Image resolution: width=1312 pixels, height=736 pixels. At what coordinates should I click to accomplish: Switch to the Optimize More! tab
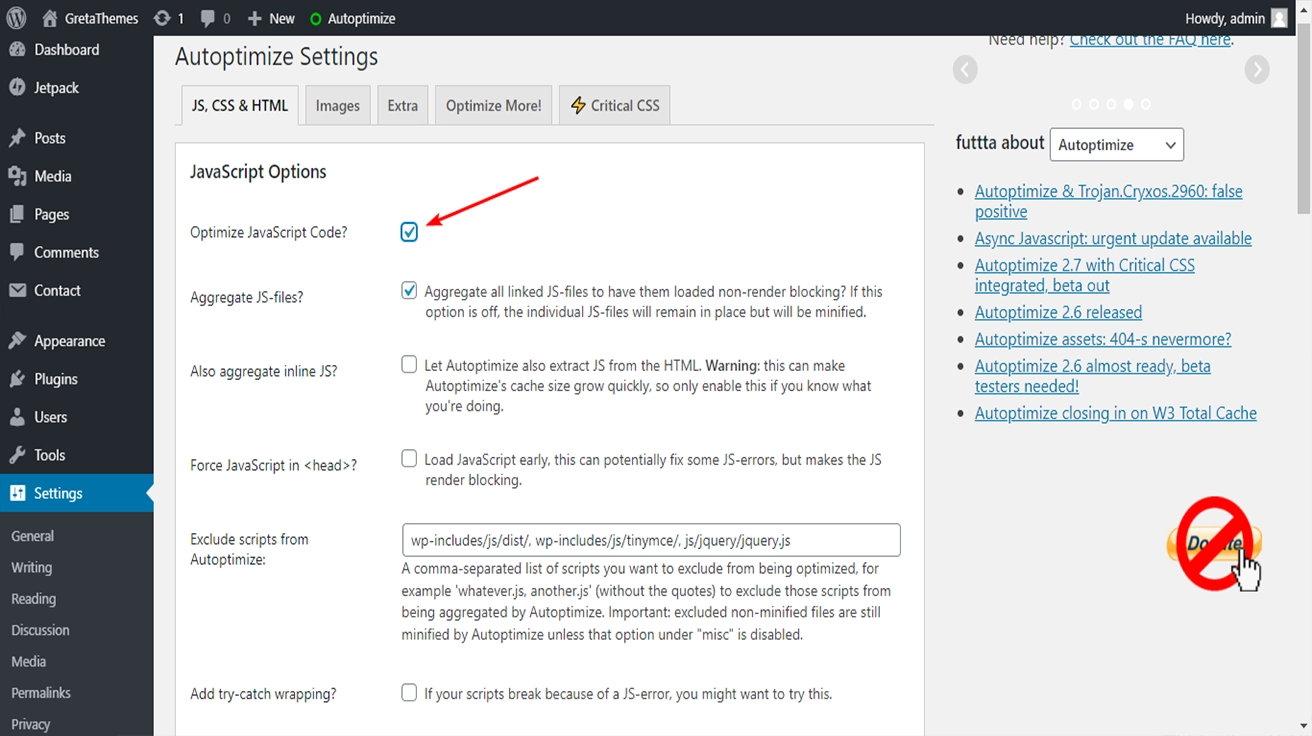[494, 105]
